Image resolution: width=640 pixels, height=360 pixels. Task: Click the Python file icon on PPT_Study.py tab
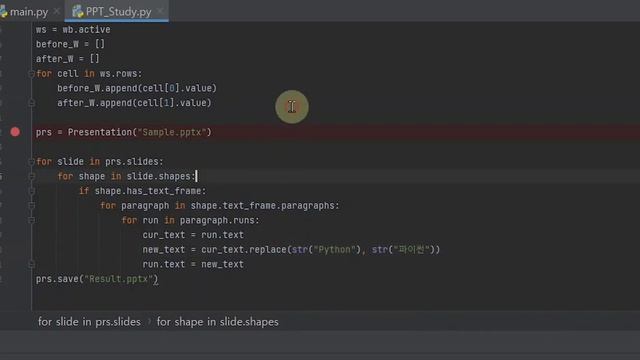[x=77, y=12]
